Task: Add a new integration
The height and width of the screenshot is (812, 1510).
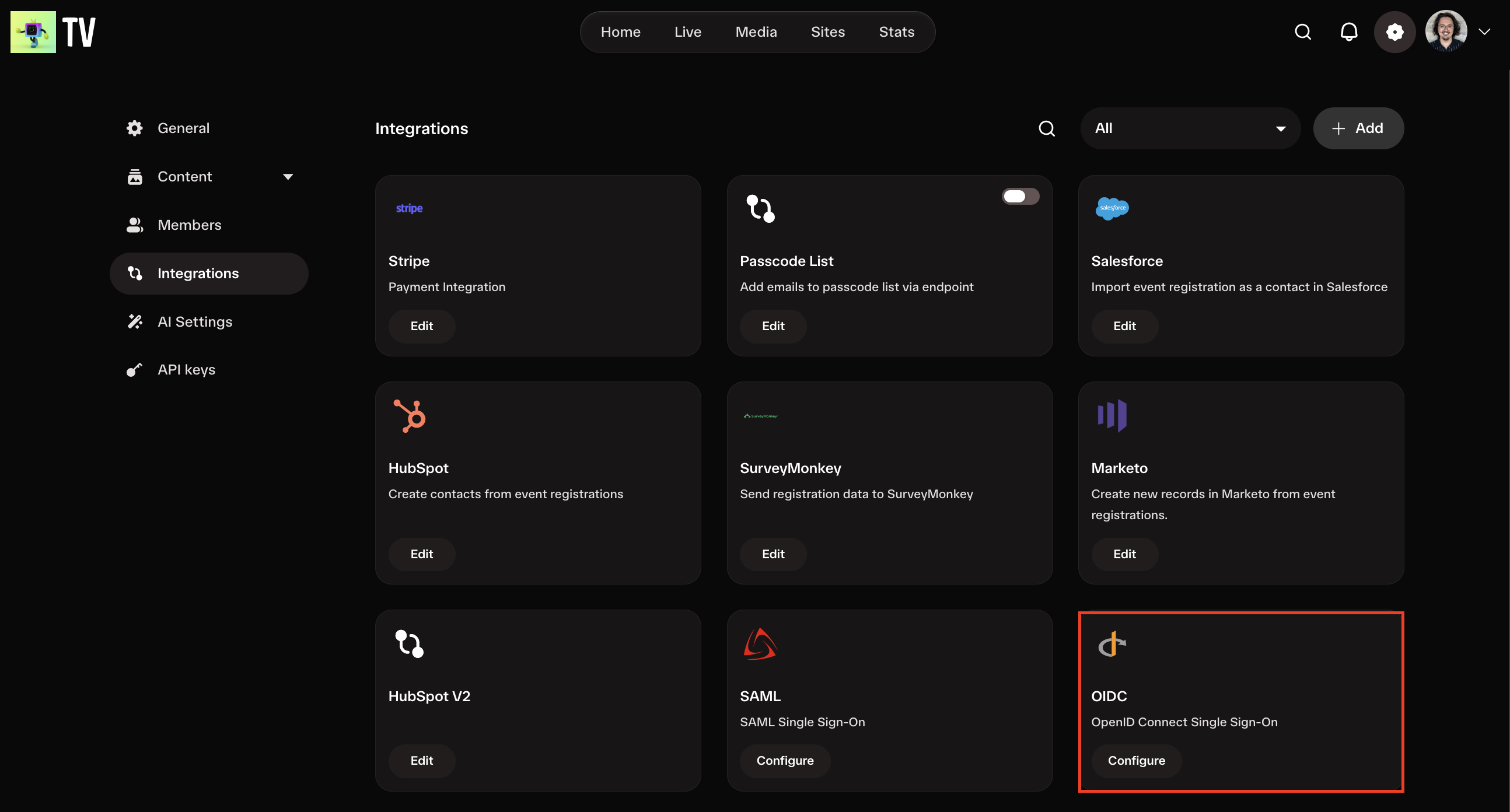Action: tap(1358, 128)
